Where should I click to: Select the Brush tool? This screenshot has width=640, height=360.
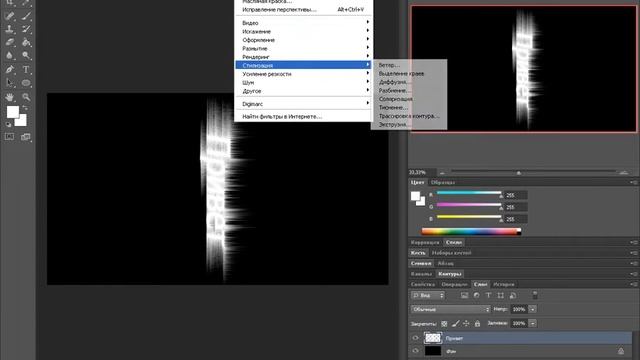[26, 16]
